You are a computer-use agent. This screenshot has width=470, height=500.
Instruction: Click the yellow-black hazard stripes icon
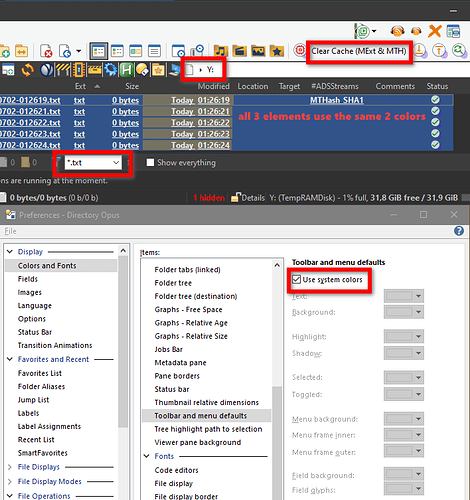[63, 70]
